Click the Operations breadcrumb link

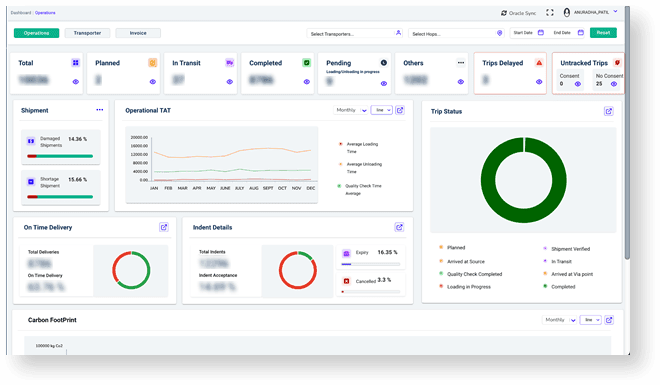point(45,13)
